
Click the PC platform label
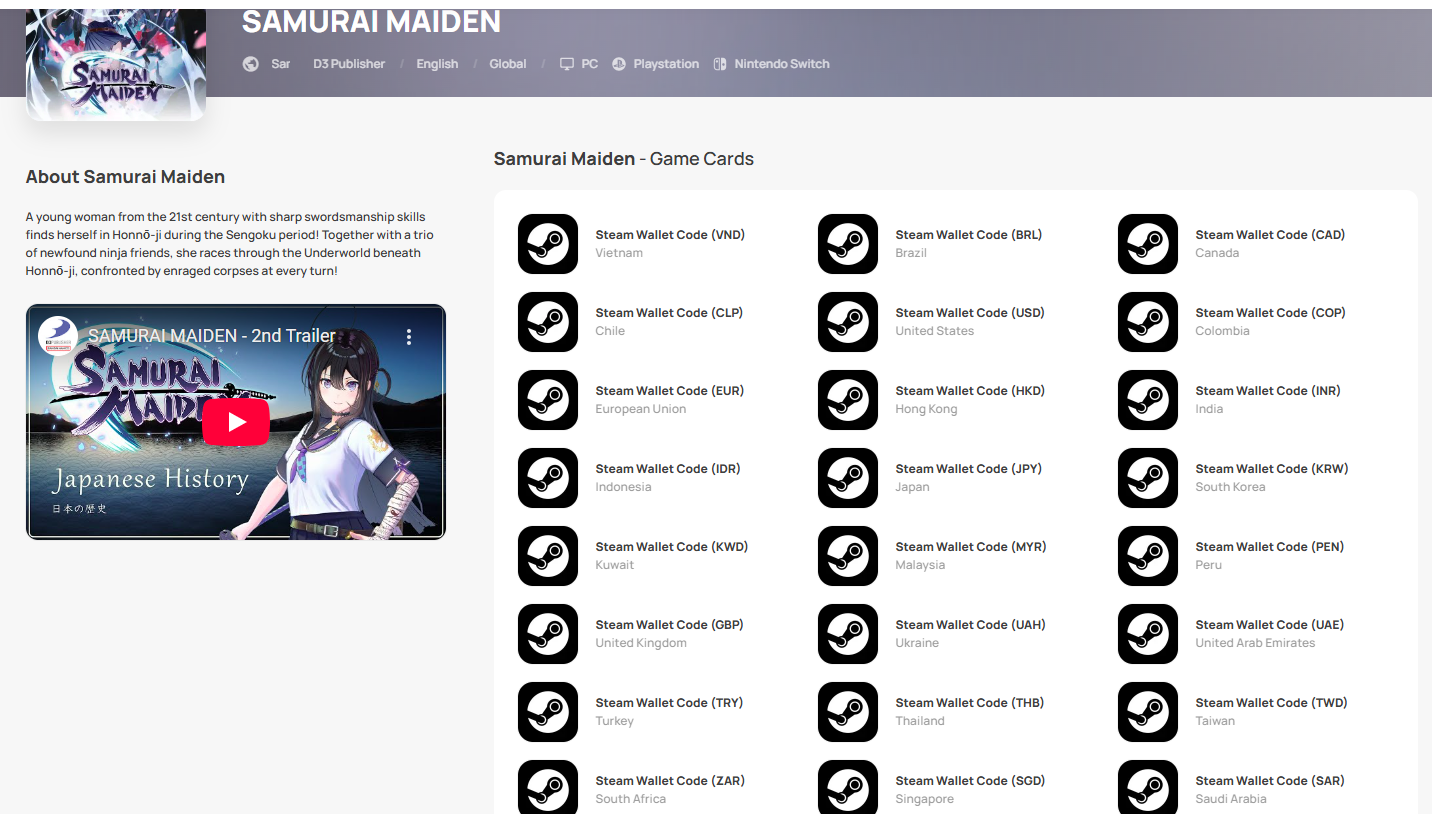(590, 64)
